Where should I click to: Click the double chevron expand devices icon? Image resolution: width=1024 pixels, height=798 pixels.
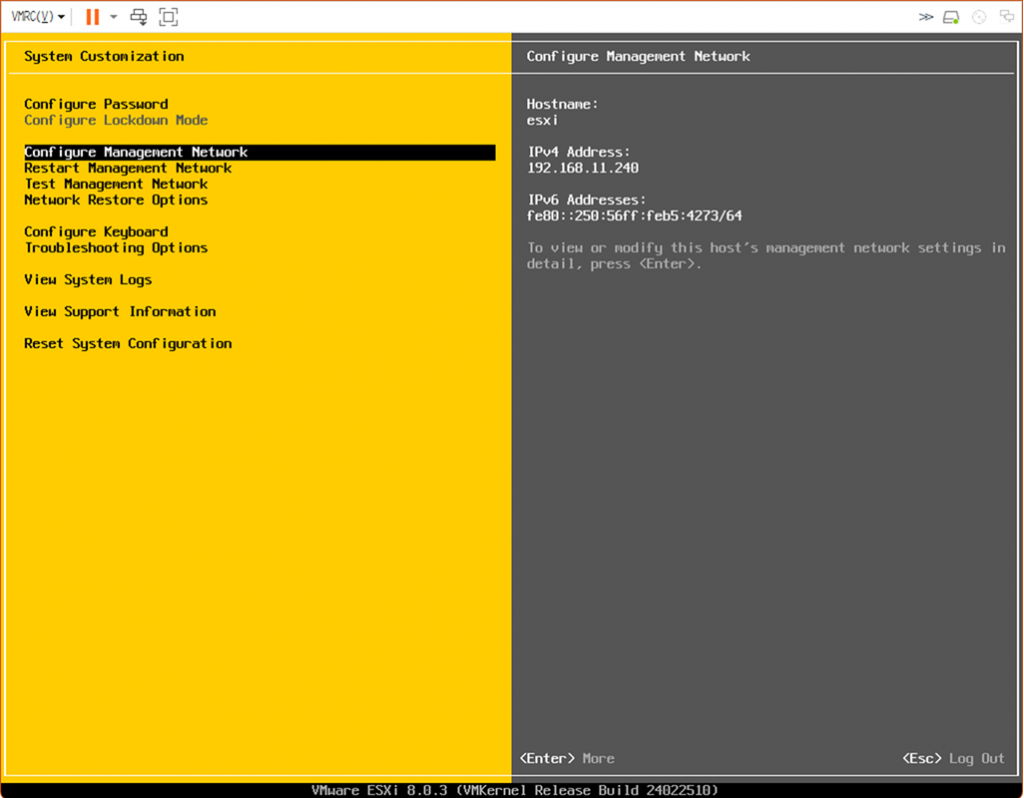(x=926, y=17)
